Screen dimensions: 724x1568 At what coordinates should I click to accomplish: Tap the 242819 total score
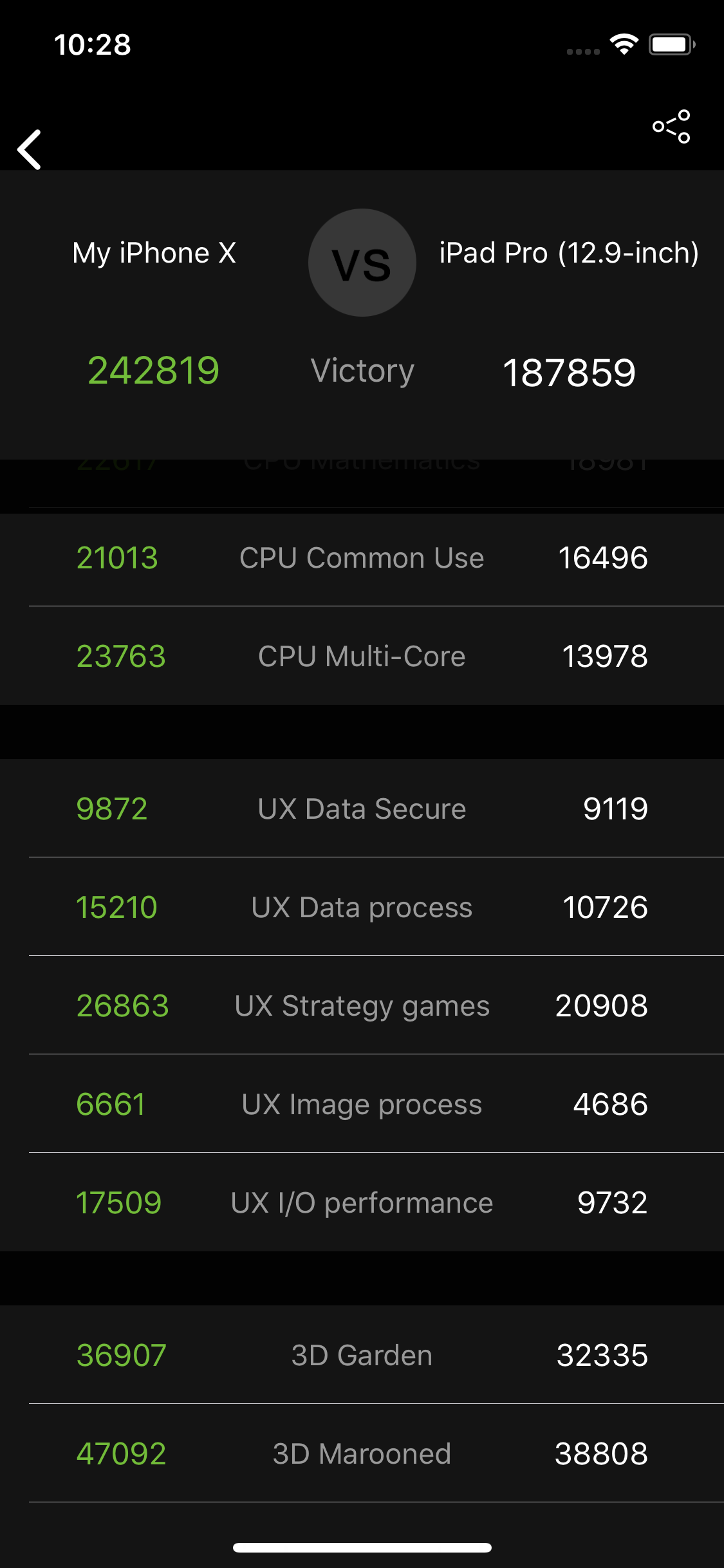coord(154,371)
